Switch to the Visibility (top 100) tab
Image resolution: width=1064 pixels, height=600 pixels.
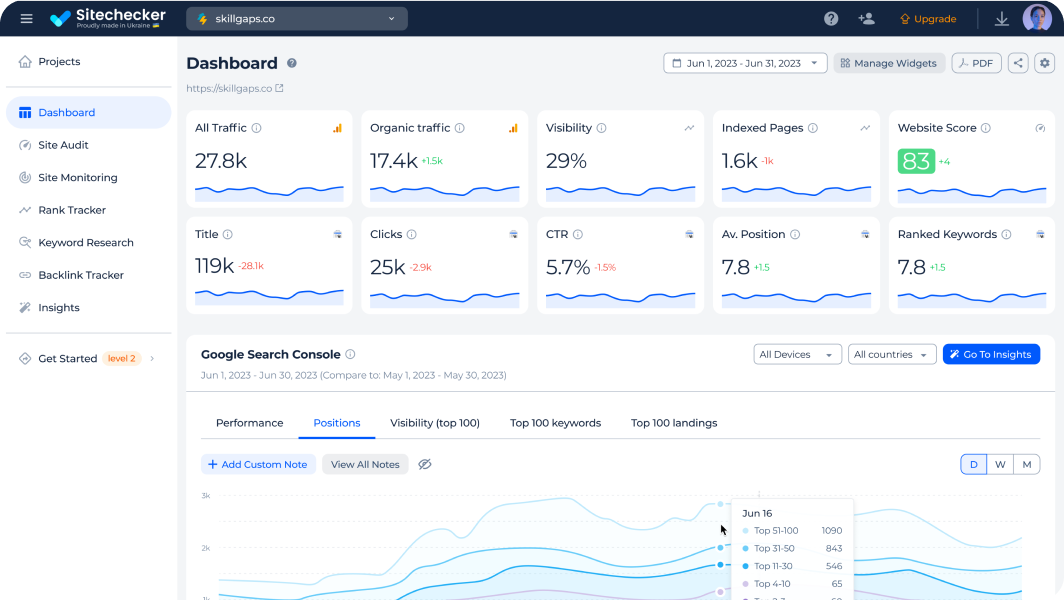pyautogui.click(x=435, y=423)
